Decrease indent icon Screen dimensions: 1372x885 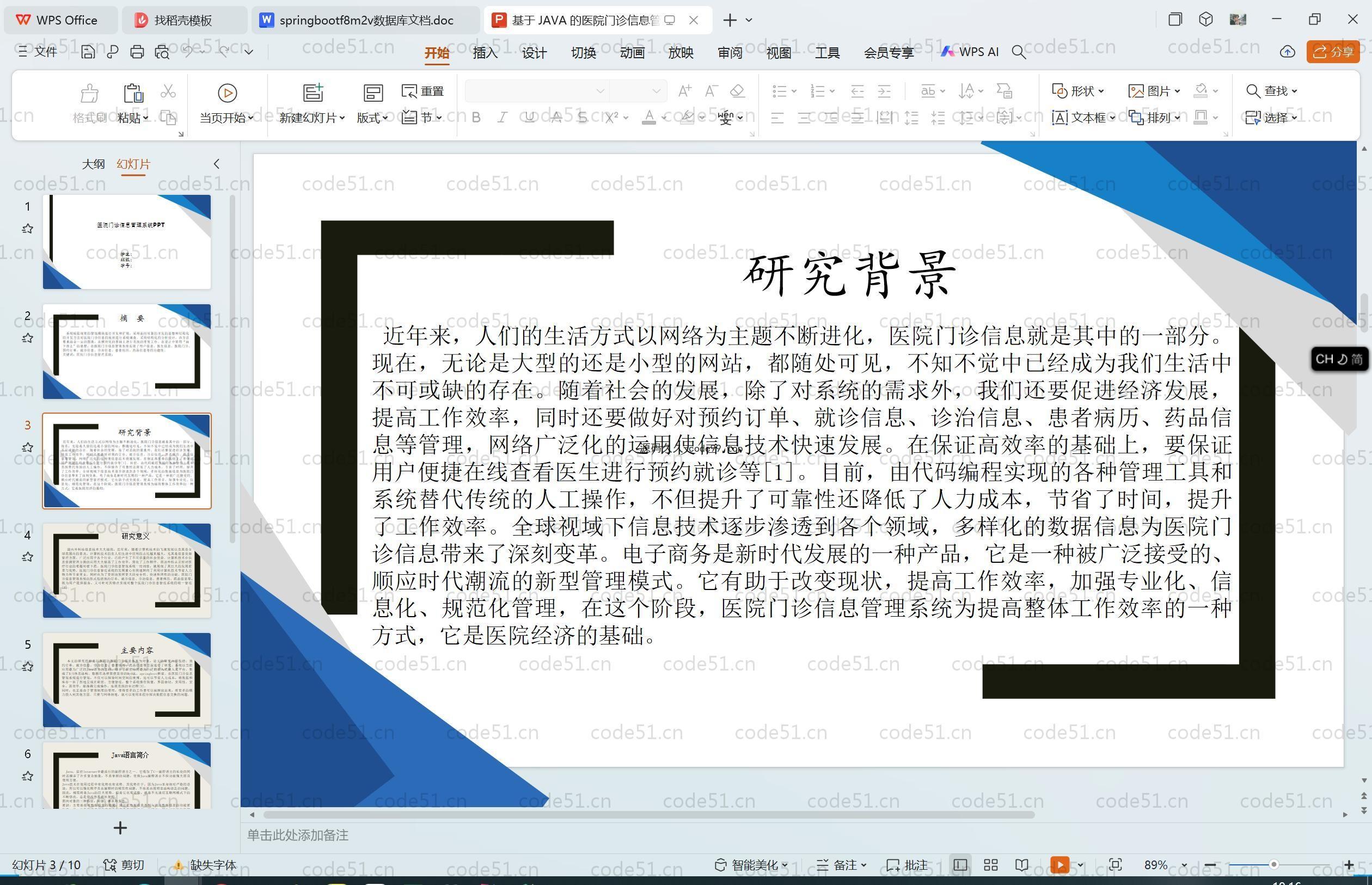coord(857,91)
